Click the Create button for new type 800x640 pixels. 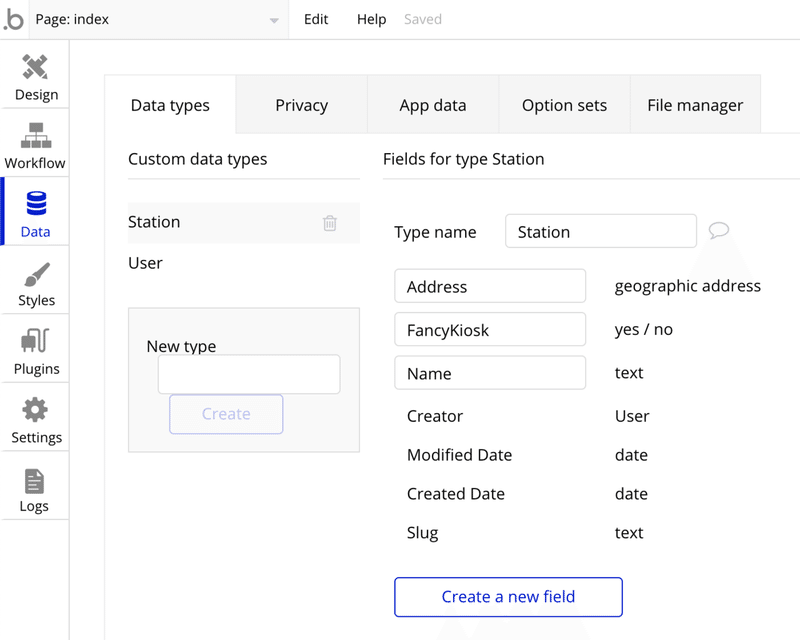pos(226,414)
